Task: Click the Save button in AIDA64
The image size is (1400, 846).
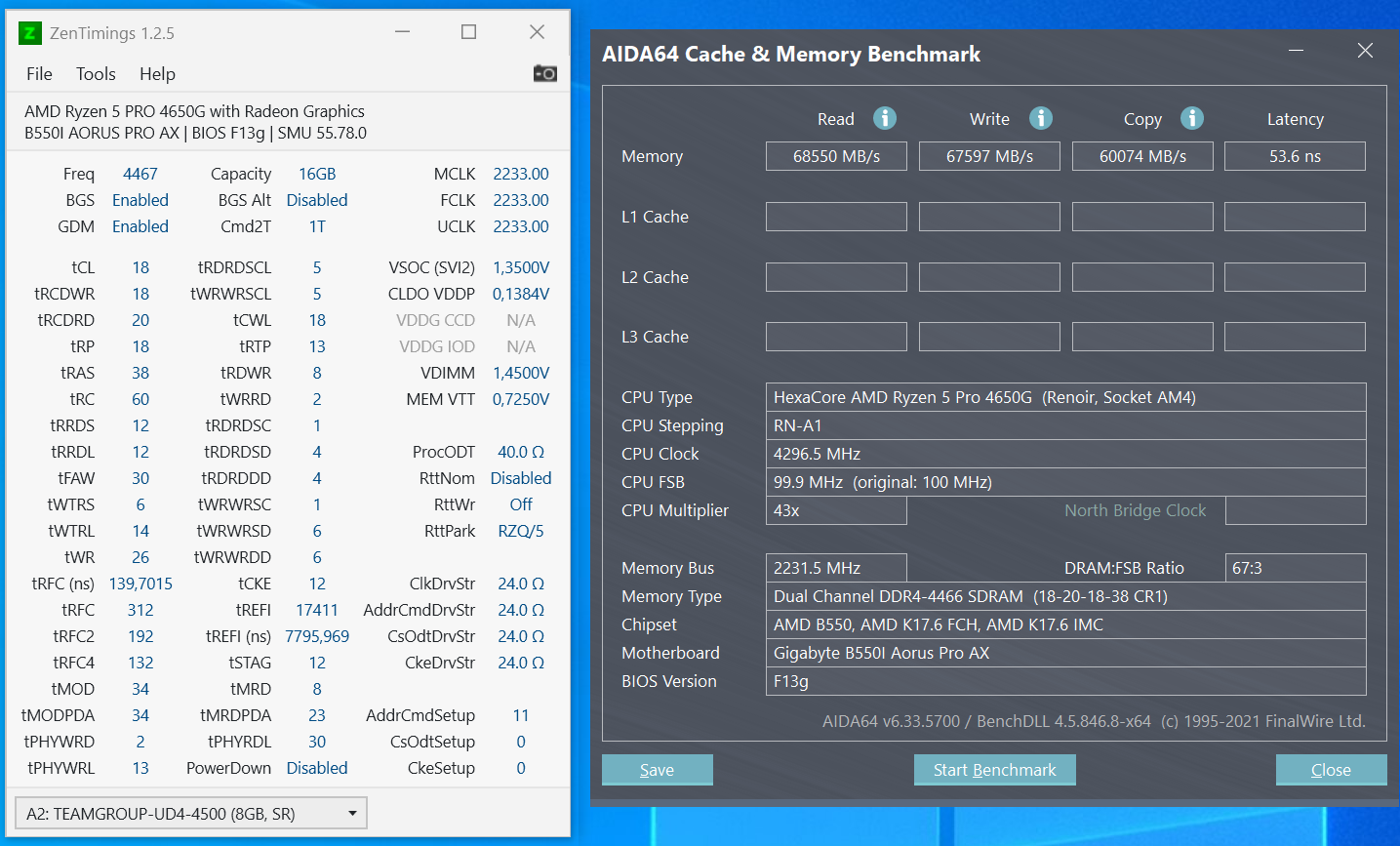Action: point(658,770)
